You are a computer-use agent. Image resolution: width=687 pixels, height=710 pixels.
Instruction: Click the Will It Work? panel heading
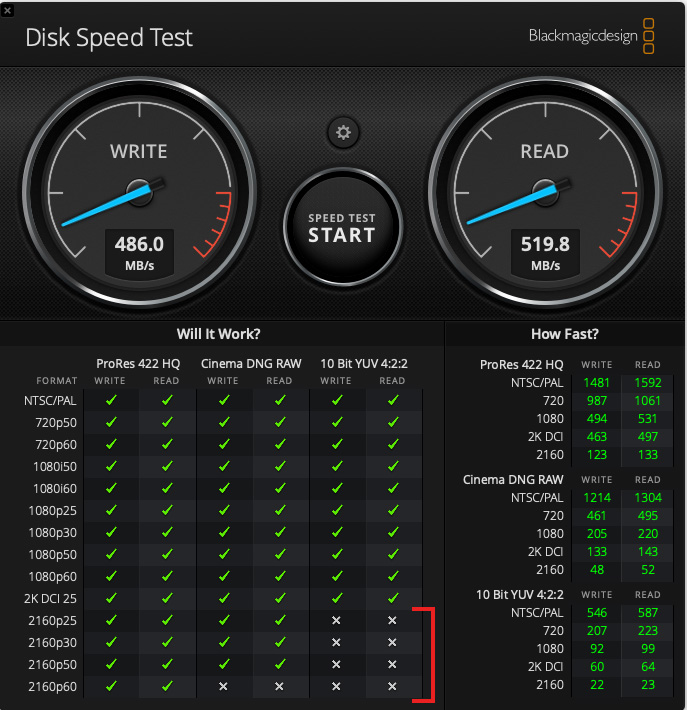(219, 334)
